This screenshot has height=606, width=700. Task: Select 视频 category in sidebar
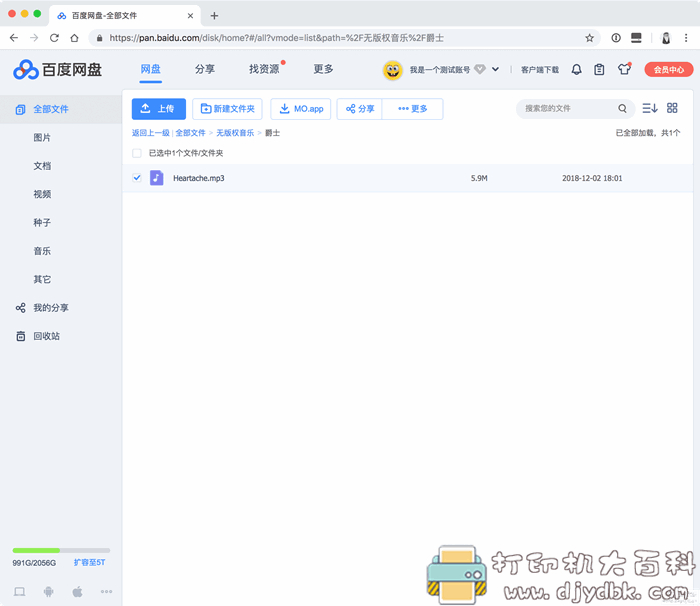(42, 194)
